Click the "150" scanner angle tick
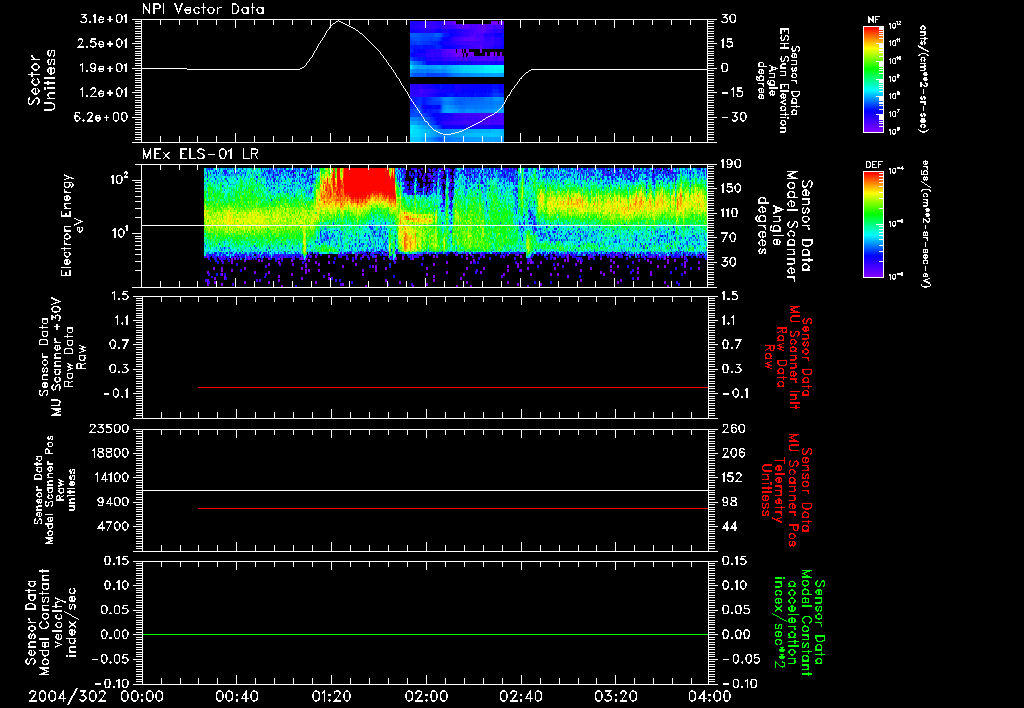The height and width of the screenshot is (708, 1024). click(731, 188)
